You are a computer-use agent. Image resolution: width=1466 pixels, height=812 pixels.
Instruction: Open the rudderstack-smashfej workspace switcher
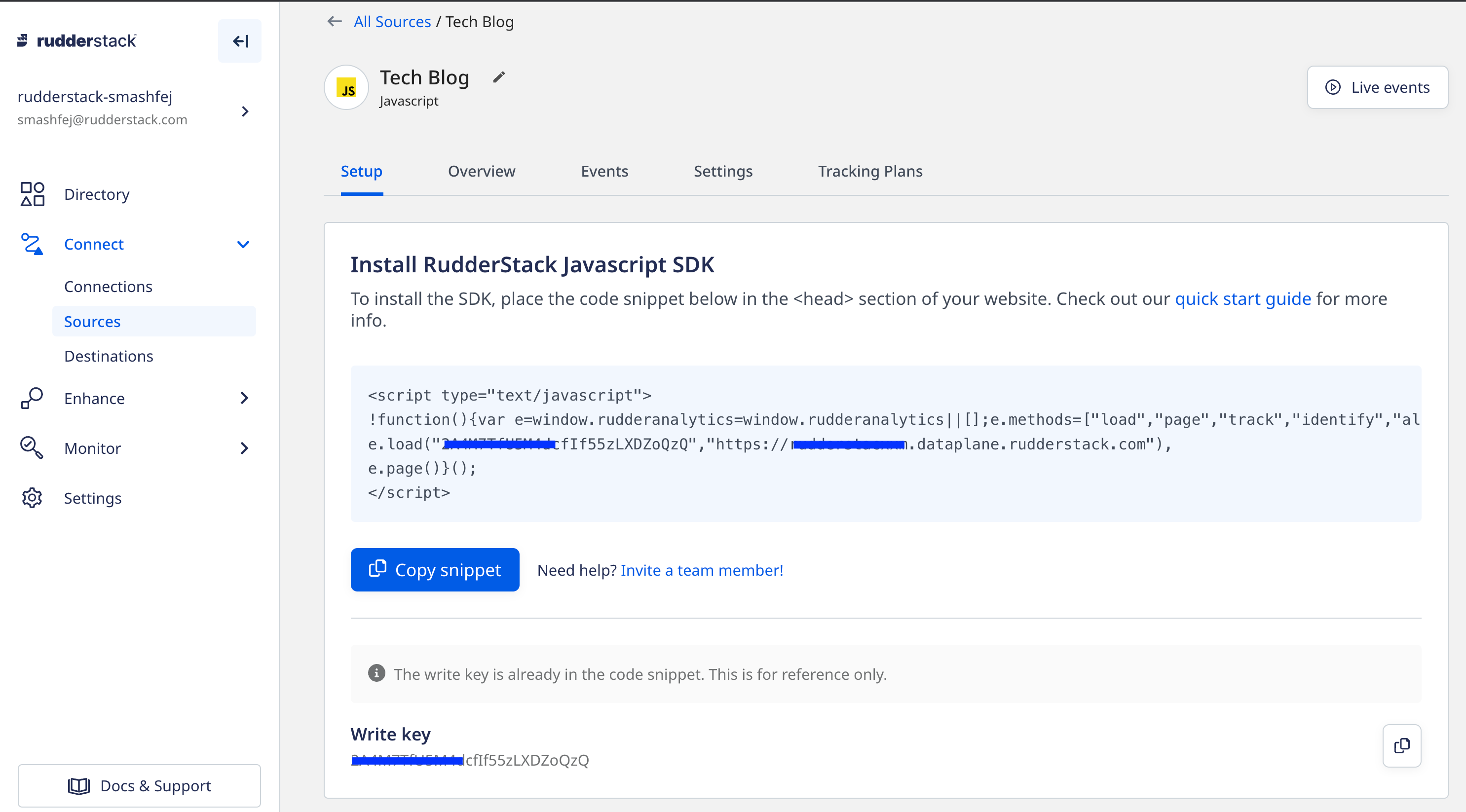245,111
